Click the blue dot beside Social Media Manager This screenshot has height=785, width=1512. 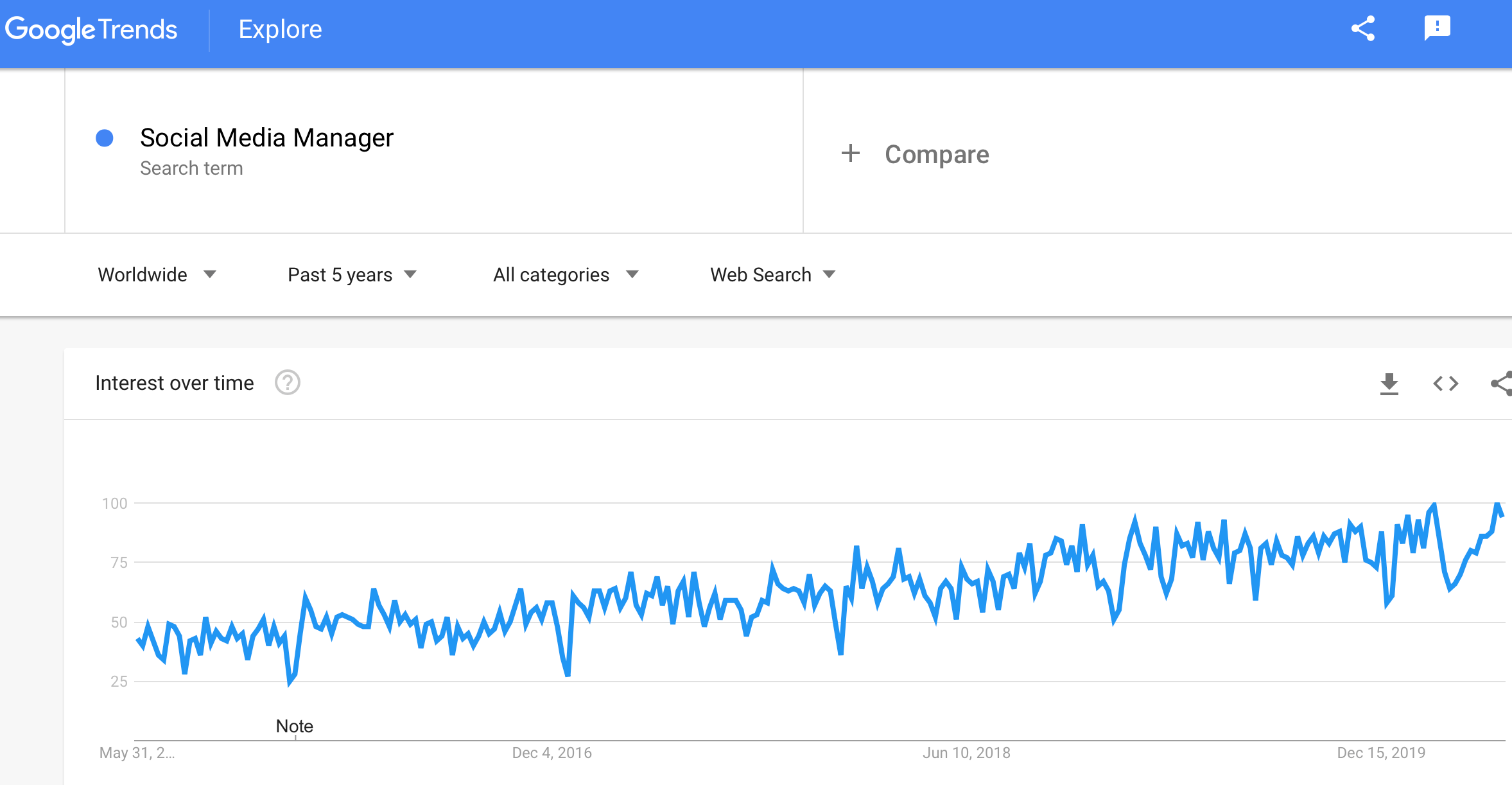(x=105, y=138)
